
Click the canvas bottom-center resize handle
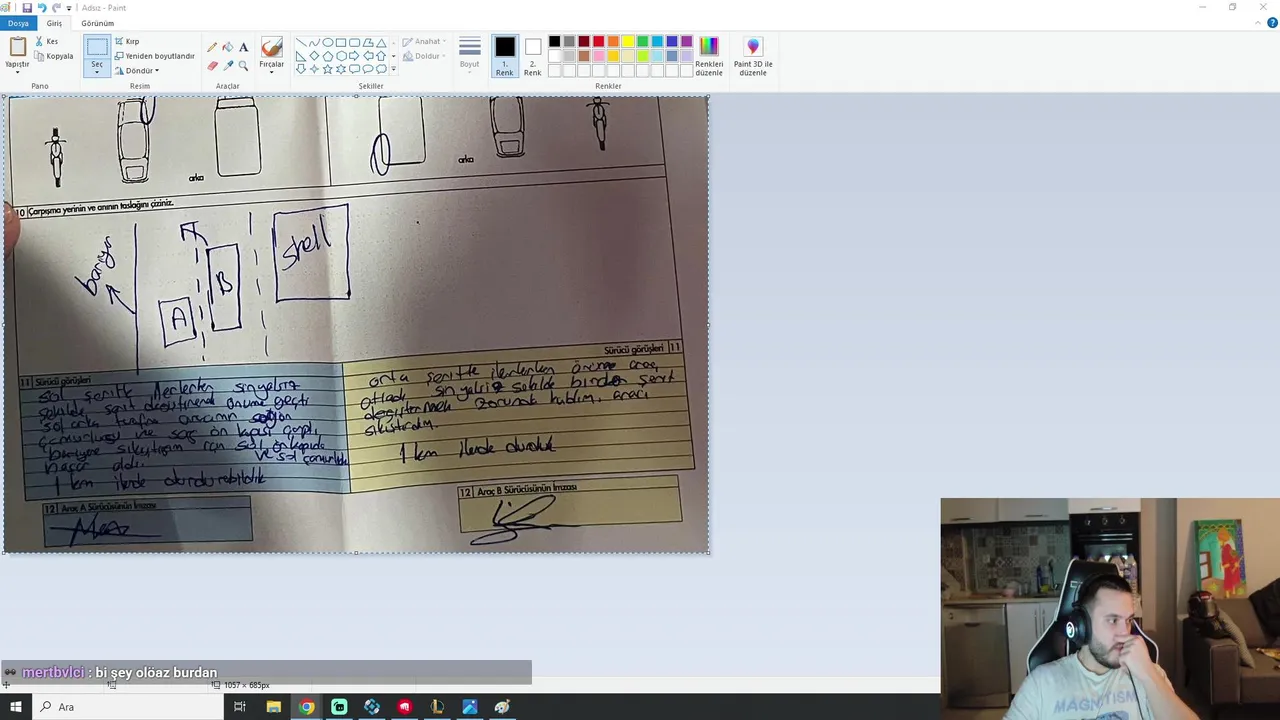coord(356,552)
